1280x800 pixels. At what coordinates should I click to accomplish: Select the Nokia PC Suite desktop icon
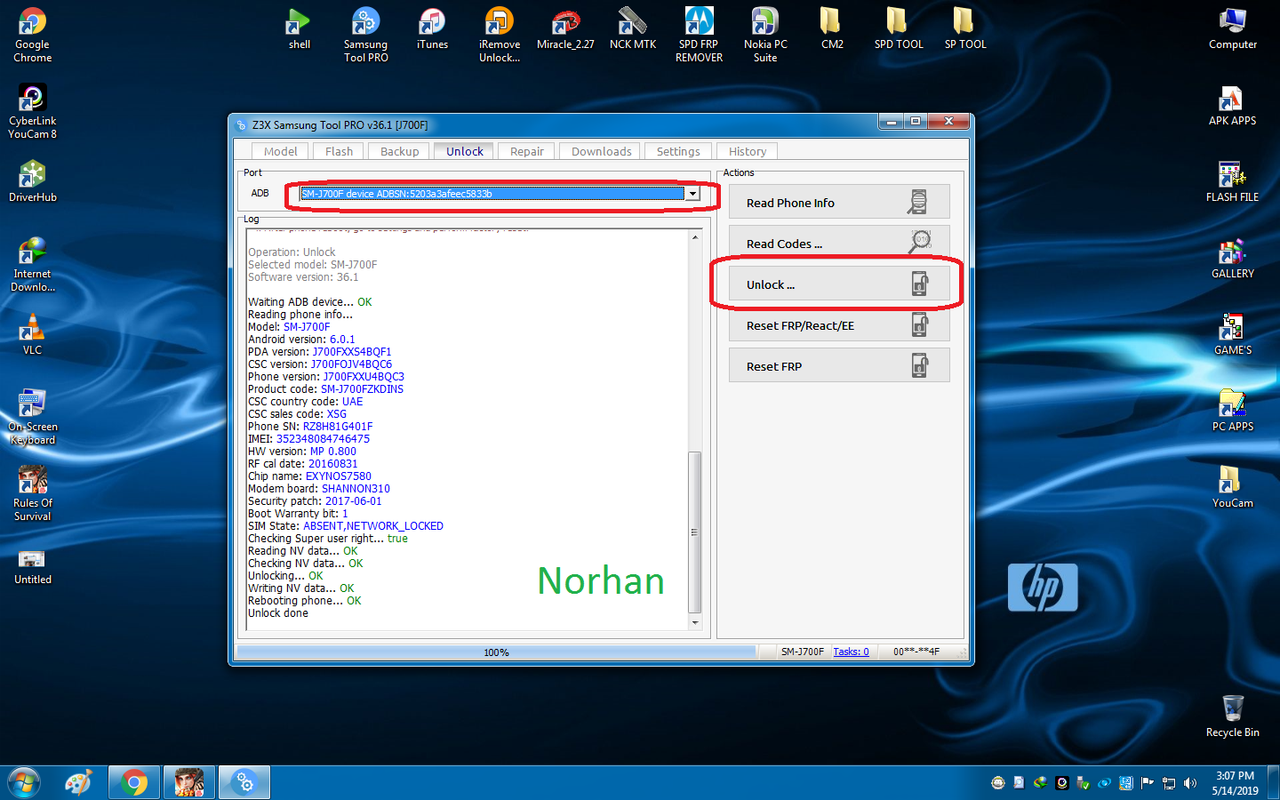pos(765,35)
